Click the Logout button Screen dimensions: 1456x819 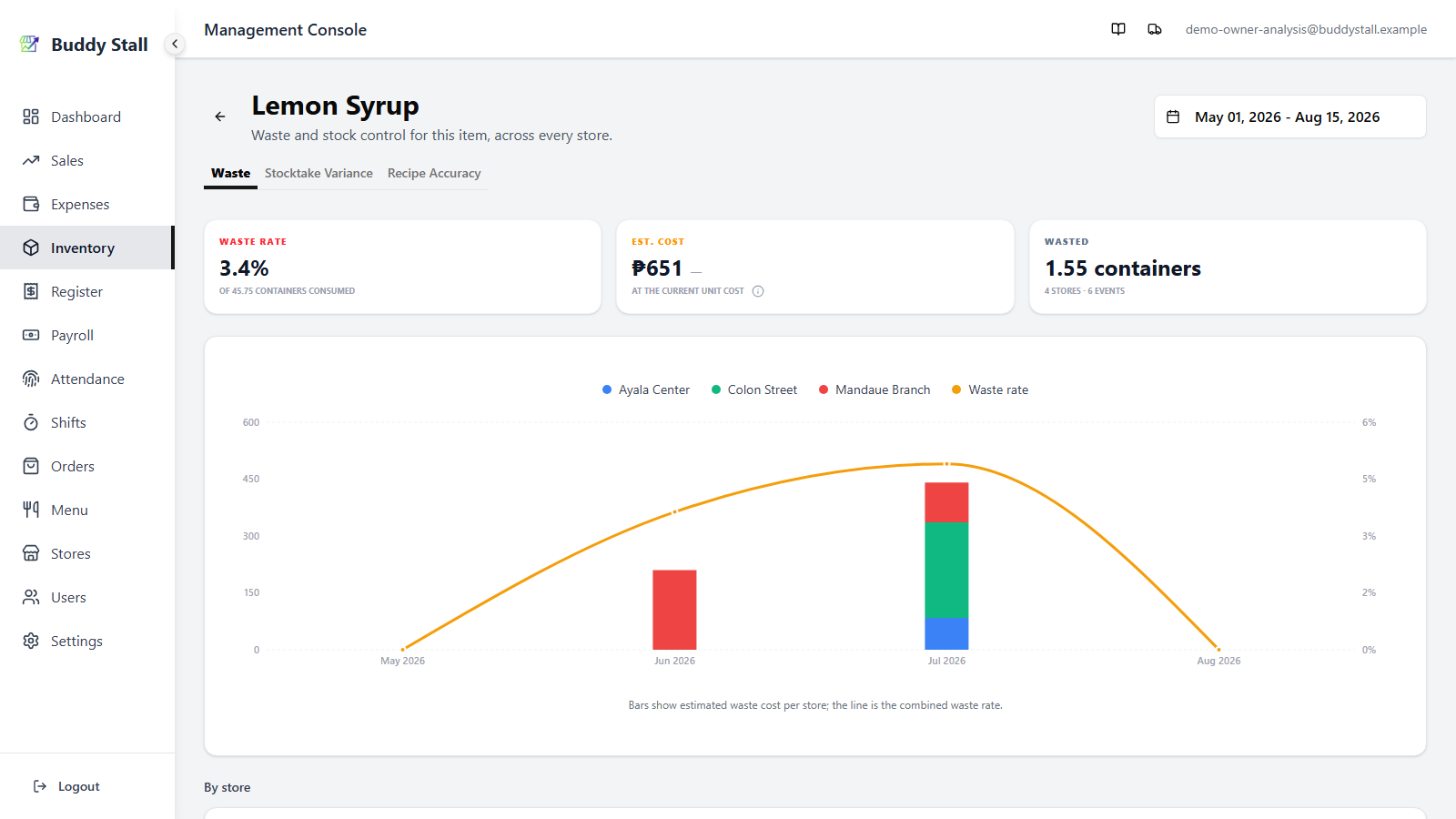click(66, 786)
